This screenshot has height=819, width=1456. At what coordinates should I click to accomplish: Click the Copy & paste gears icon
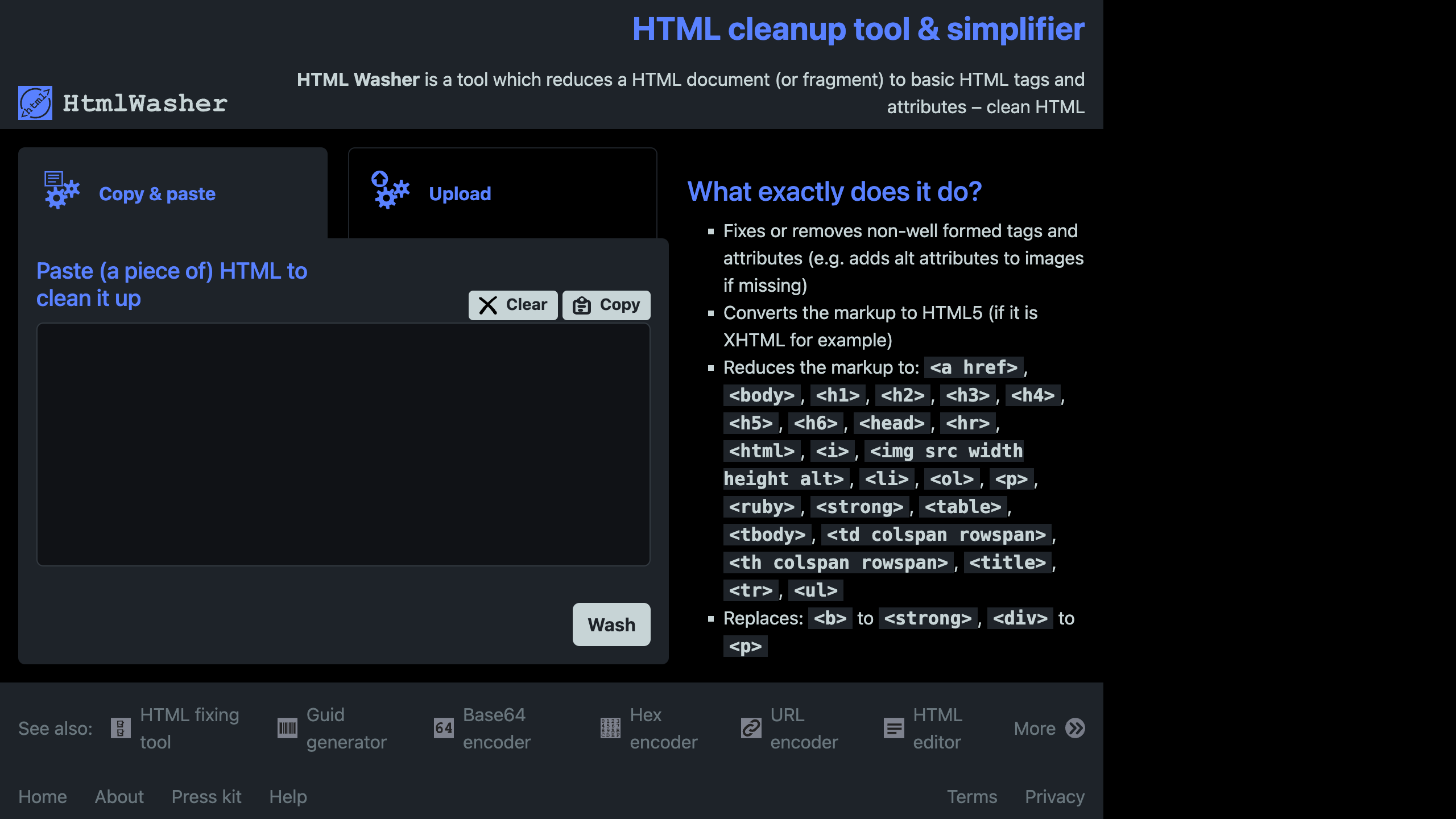[x=62, y=191]
